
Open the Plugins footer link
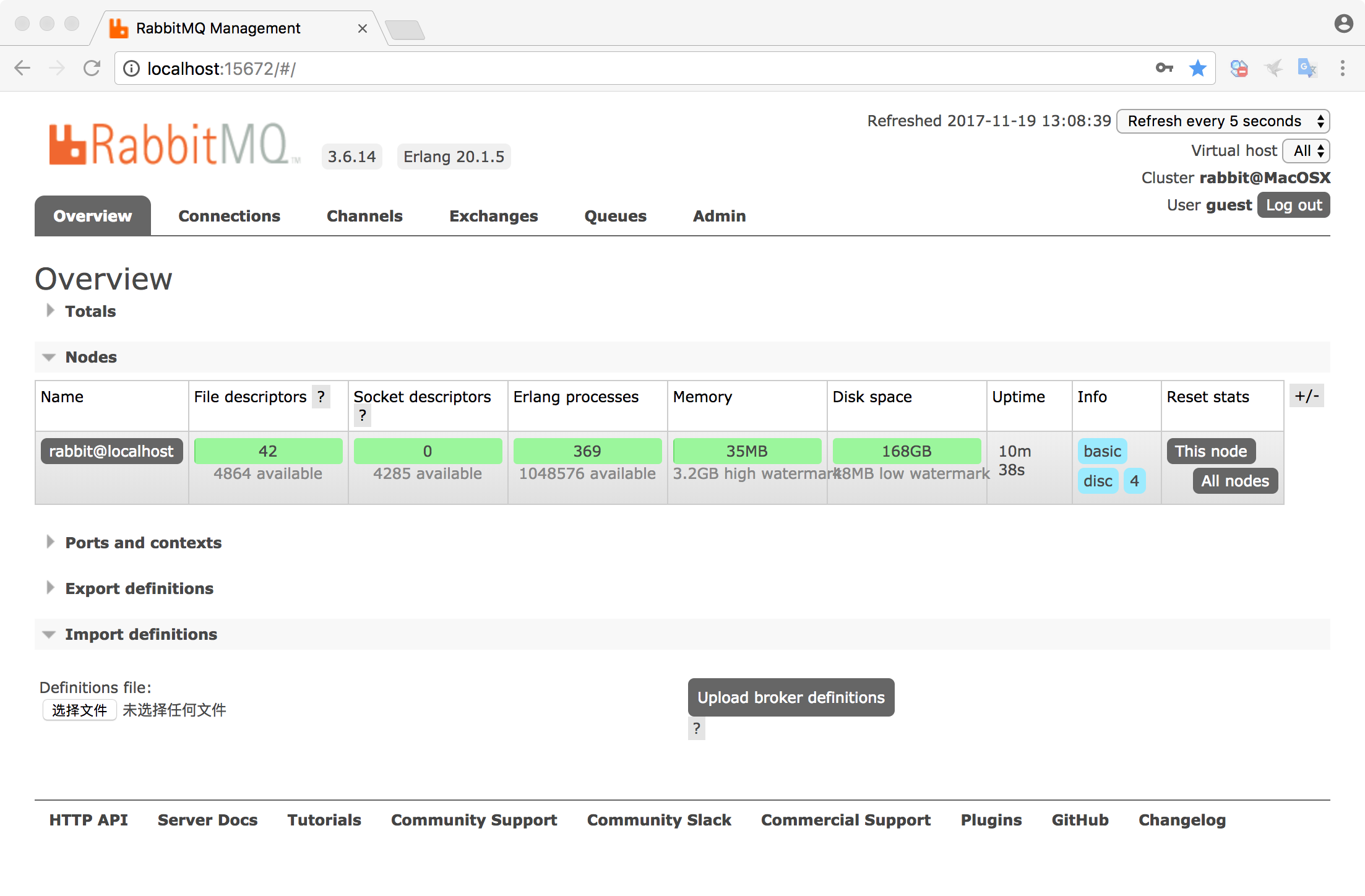pos(991,820)
